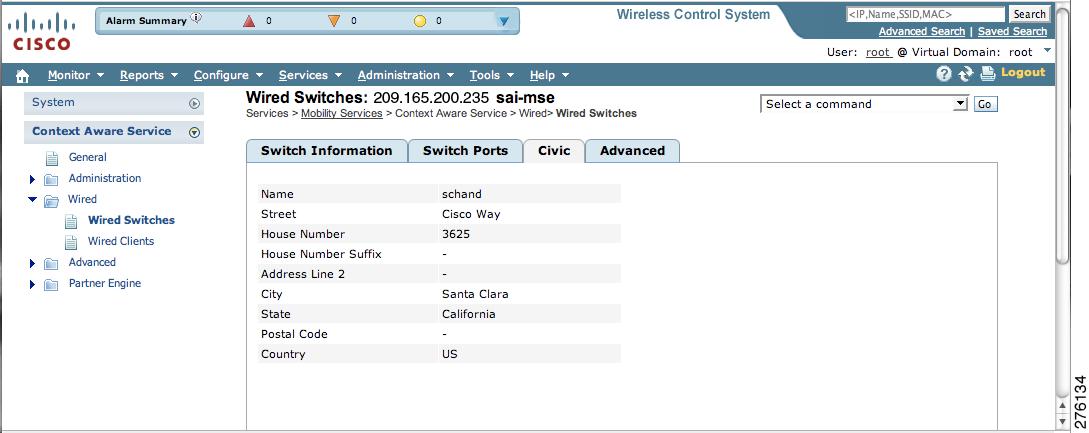Switch to the Switch Information tab
Viewport: 1089px width, 433px height.
tap(326, 151)
